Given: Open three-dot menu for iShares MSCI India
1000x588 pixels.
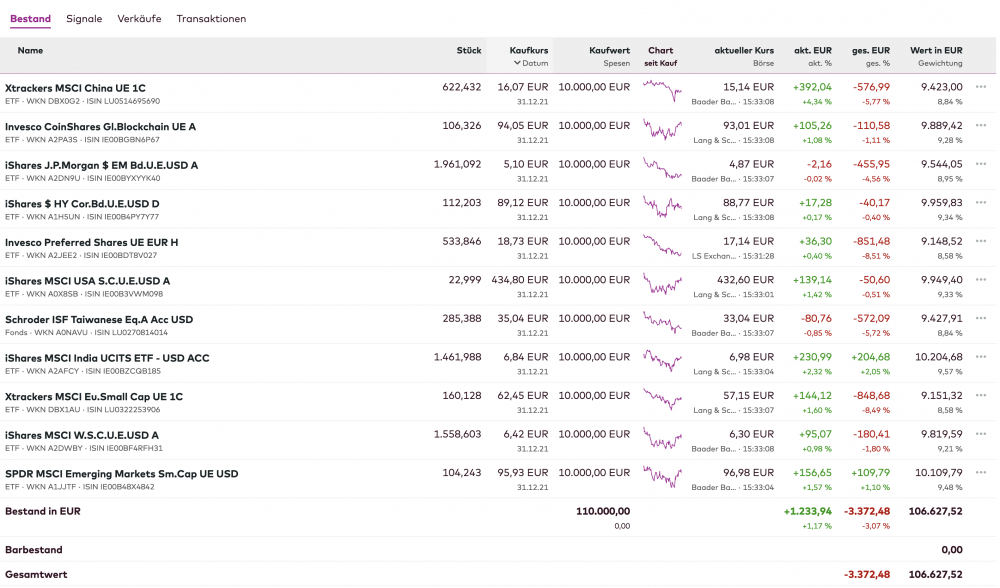Looking at the screenshot, I should 981,357.
